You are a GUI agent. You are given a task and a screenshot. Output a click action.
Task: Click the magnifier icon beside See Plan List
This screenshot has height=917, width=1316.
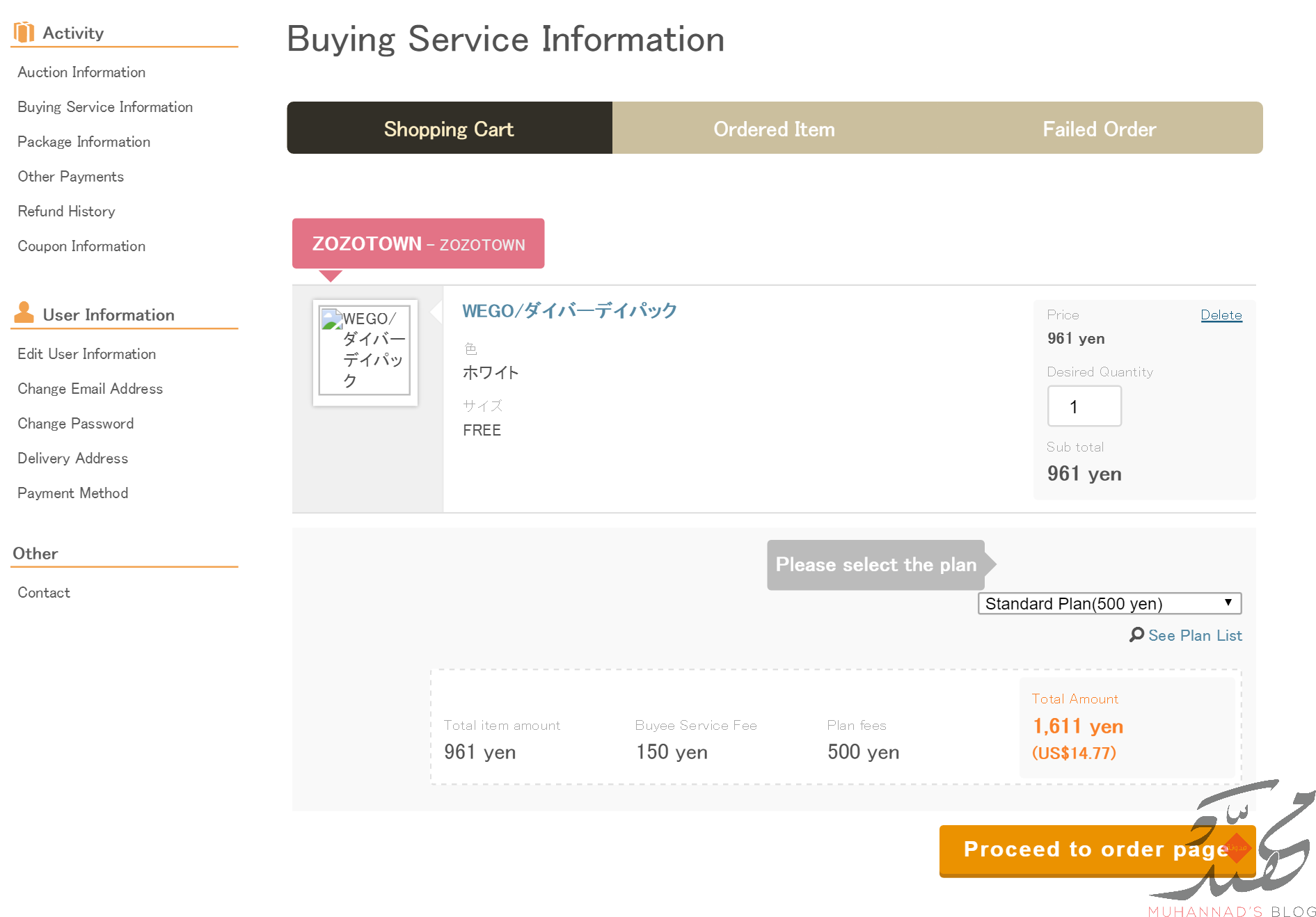tap(1136, 635)
